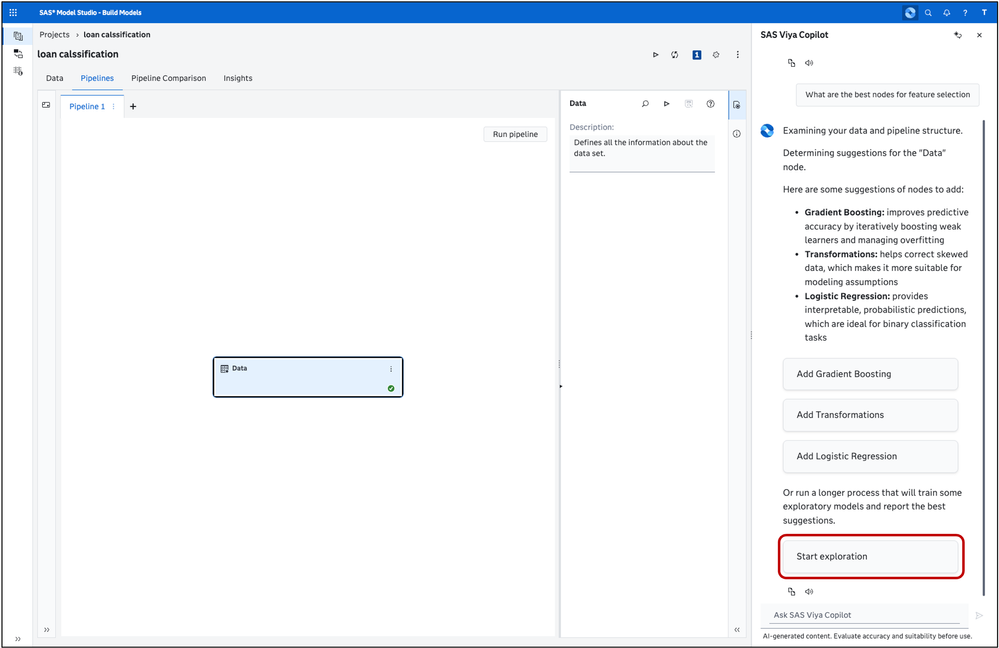Image resolution: width=999 pixels, height=648 pixels.
Task: Click the Ask SAS Viya Copilot input
Action: pos(866,615)
